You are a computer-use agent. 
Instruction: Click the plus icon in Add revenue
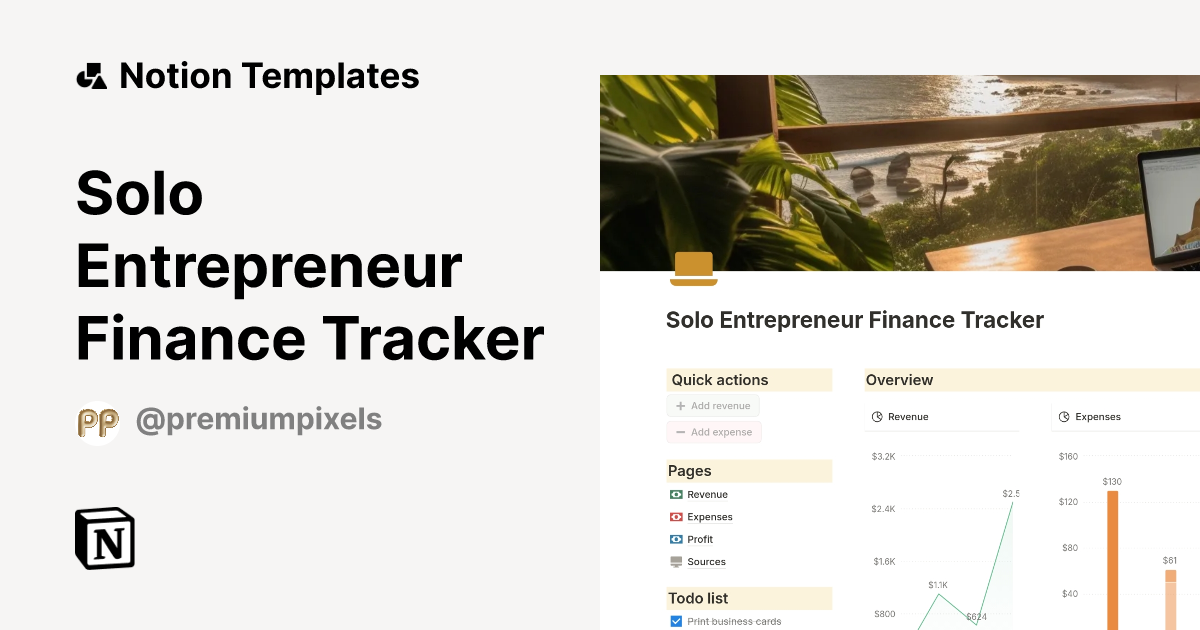click(679, 405)
